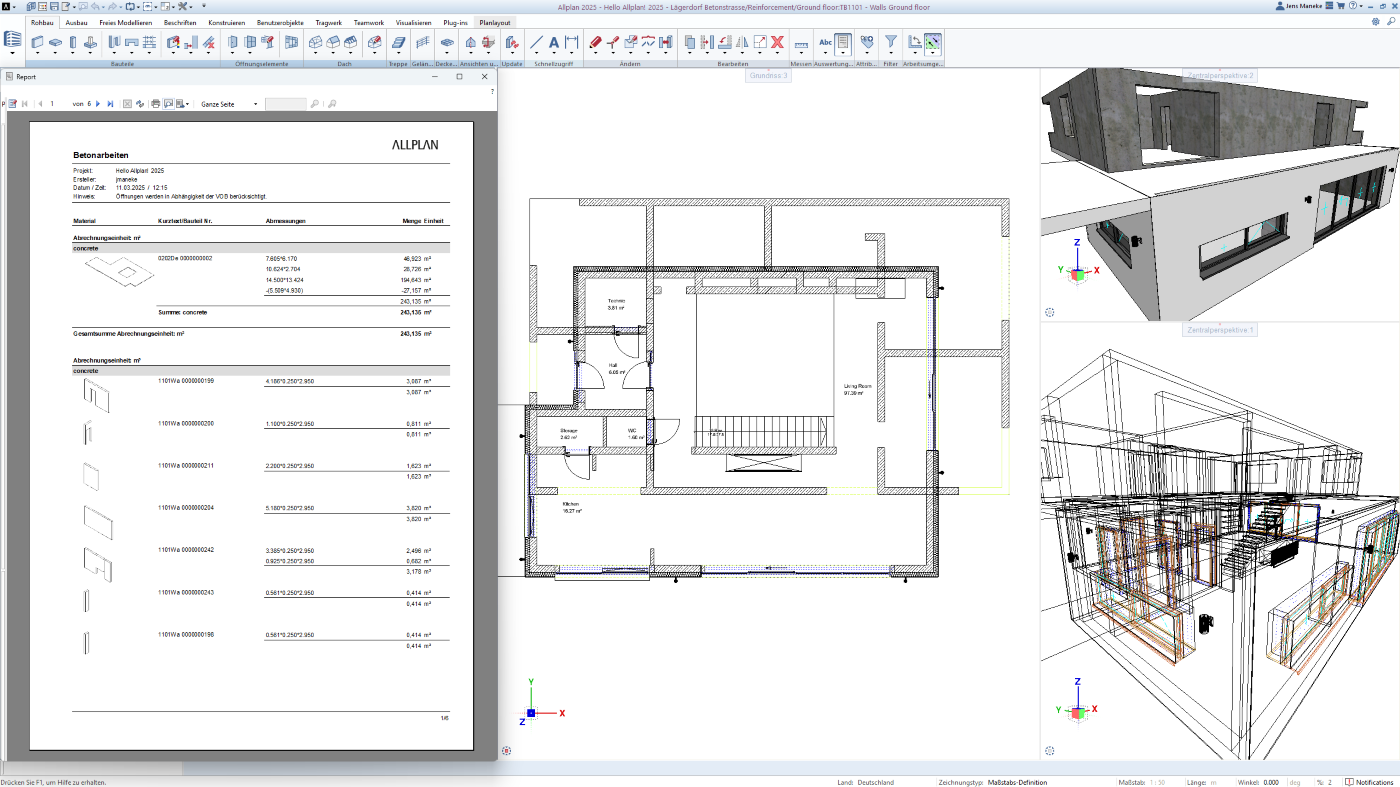Open the Allplan application menu A icon
This screenshot has width=1400, height=787.
tap(6, 7)
